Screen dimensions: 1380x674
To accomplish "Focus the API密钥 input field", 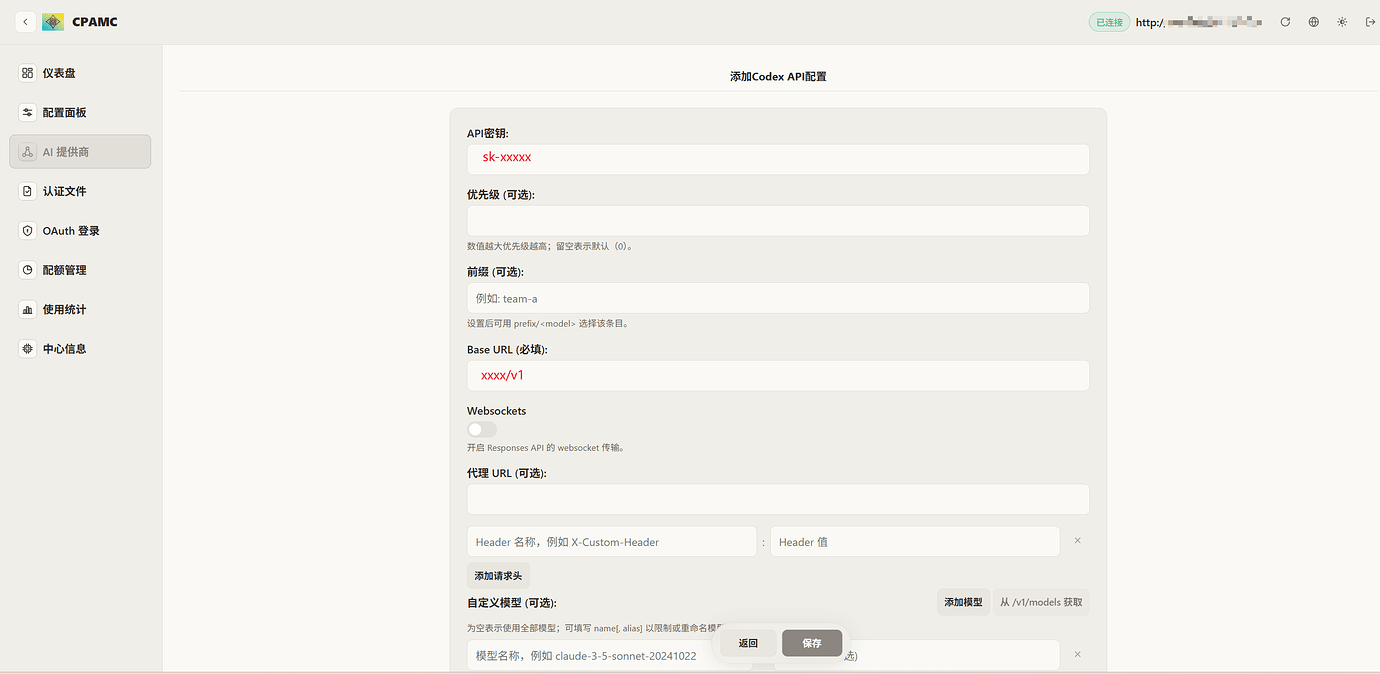I will (x=778, y=159).
